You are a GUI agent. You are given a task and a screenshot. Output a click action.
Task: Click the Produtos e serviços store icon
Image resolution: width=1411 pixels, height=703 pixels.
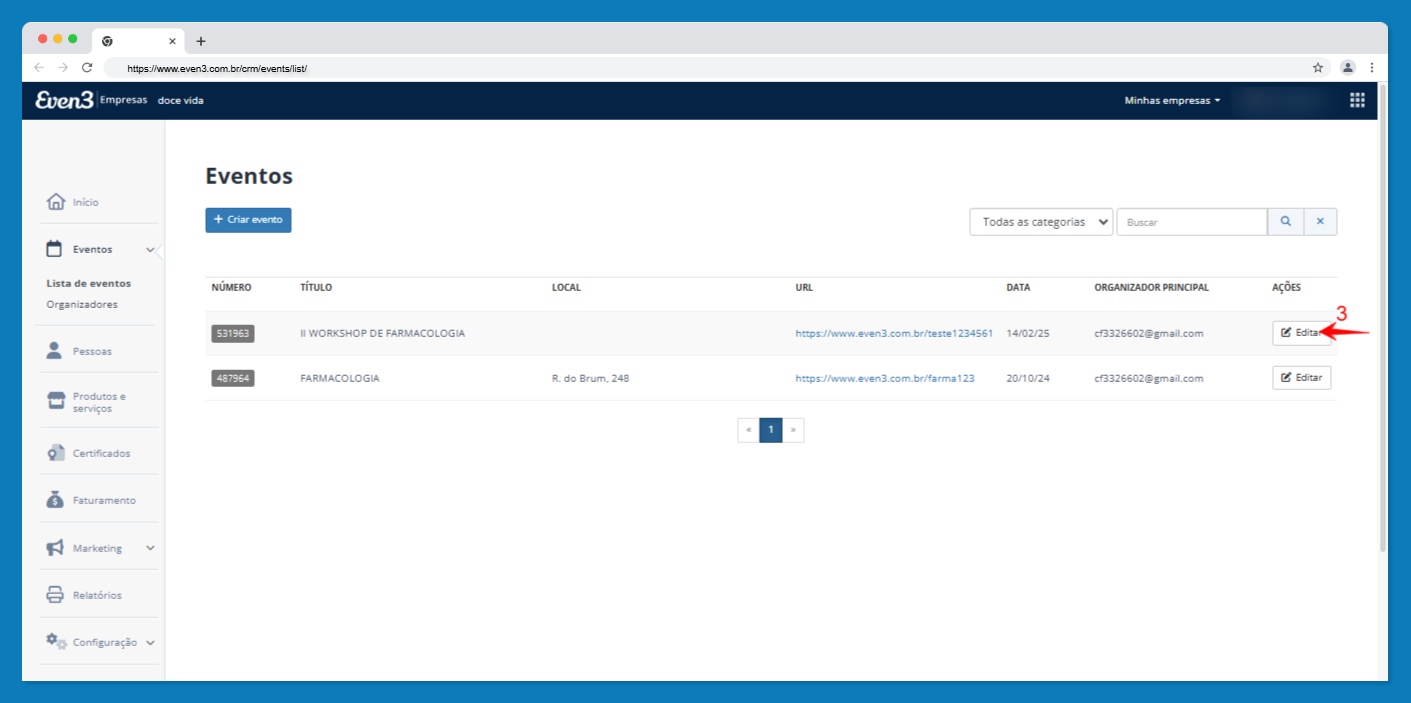56,401
